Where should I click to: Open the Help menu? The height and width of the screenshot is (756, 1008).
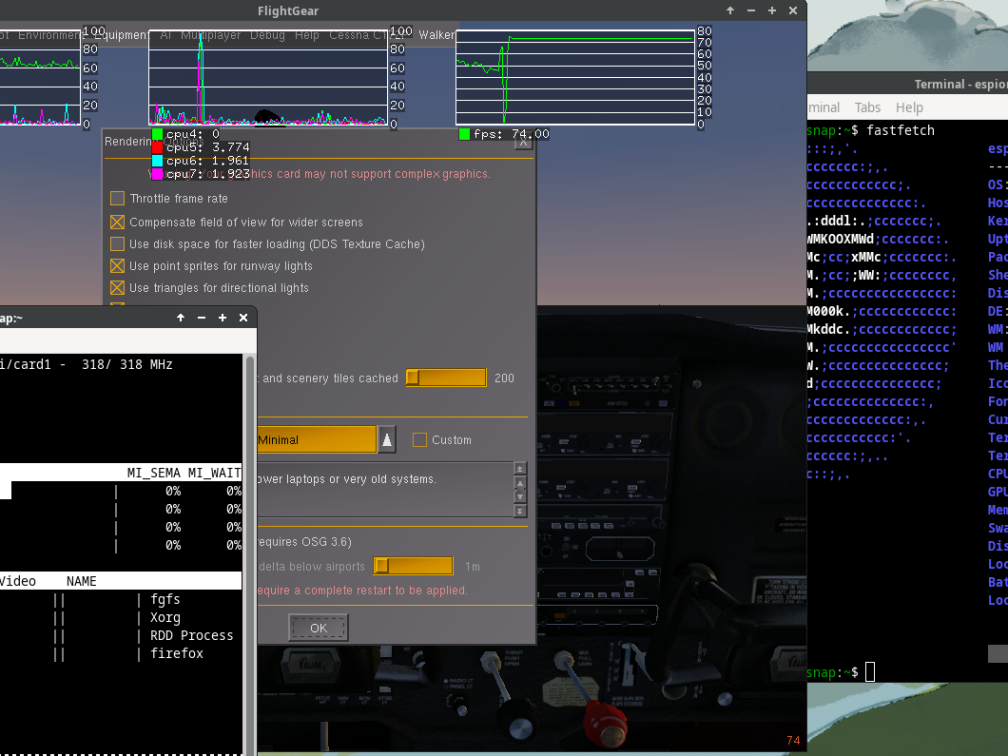(x=307, y=34)
